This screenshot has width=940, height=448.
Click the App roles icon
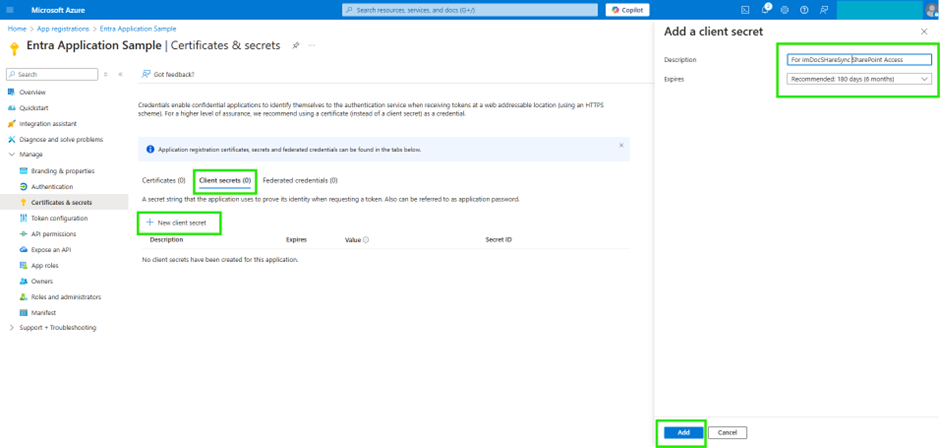click(x=23, y=265)
